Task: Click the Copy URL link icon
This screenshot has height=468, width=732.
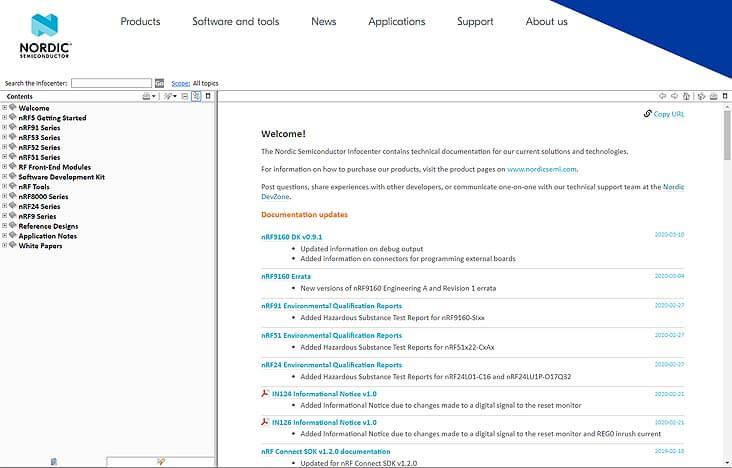Action: [x=647, y=113]
